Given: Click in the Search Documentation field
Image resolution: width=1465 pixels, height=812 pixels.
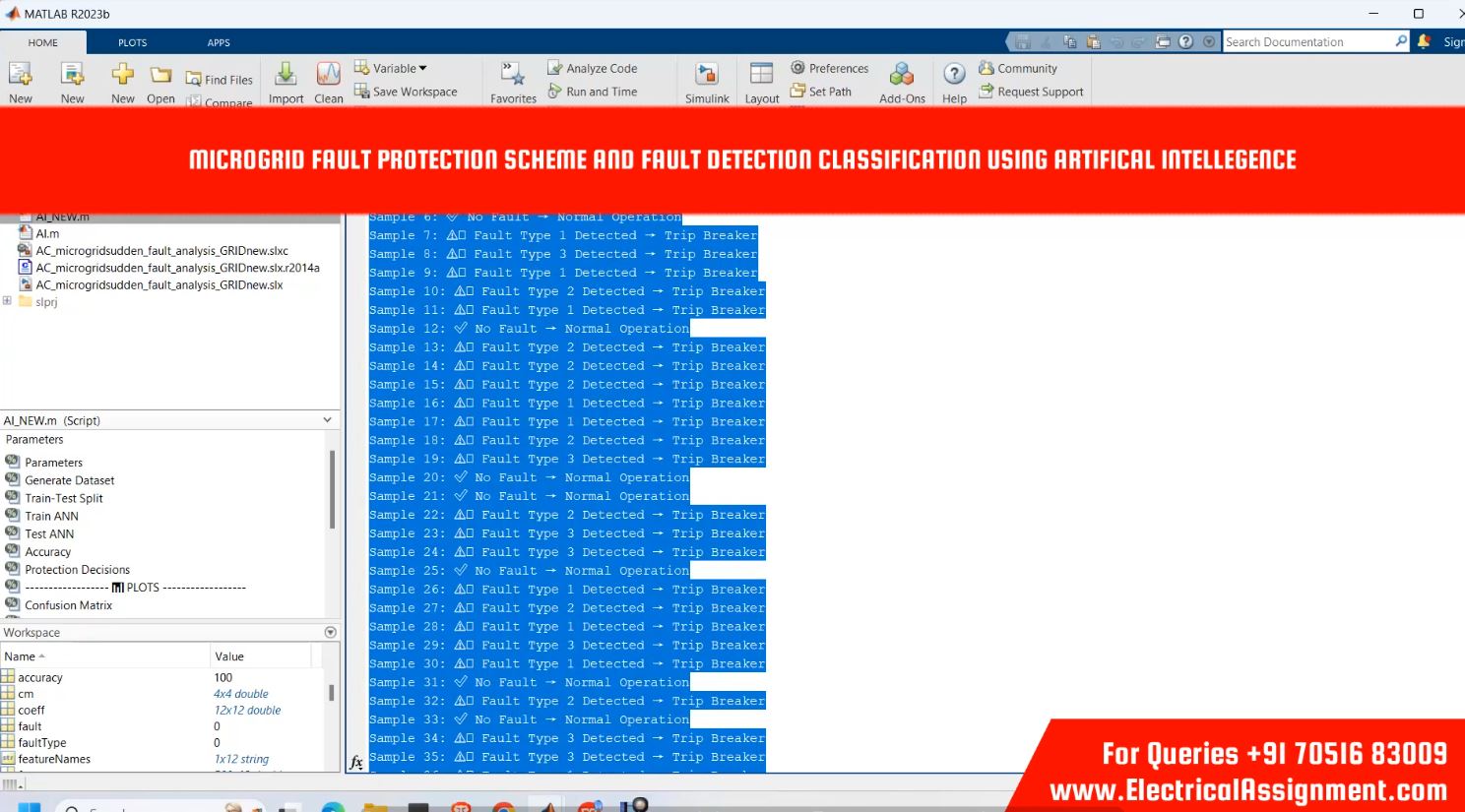Looking at the screenshot, I should point(1307,41).
